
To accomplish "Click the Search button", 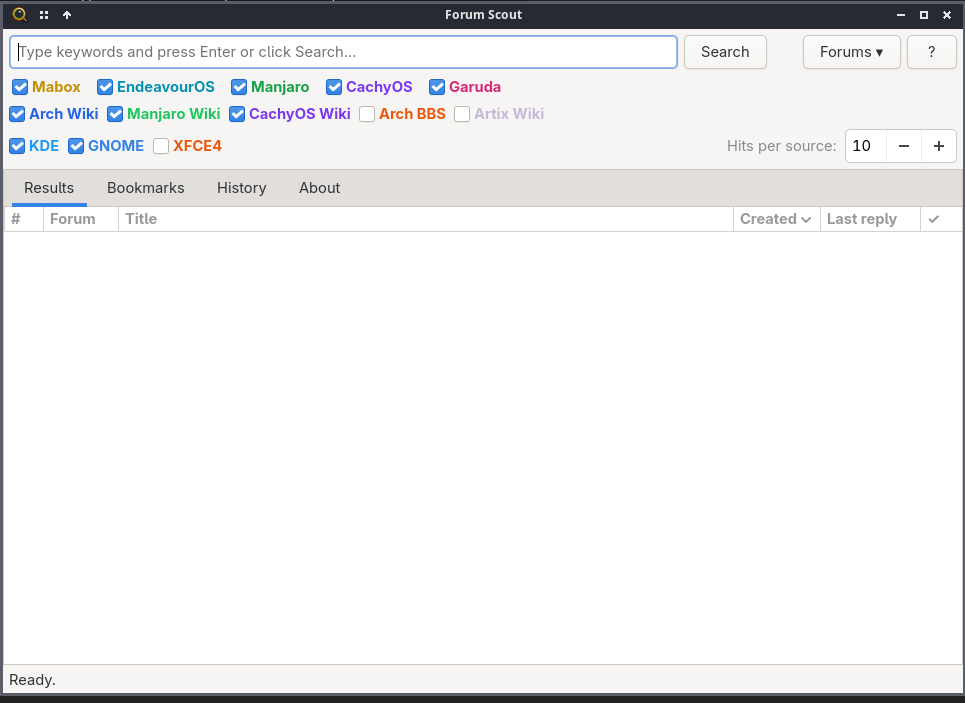I will pyautogui.click(x=725, y=52).
